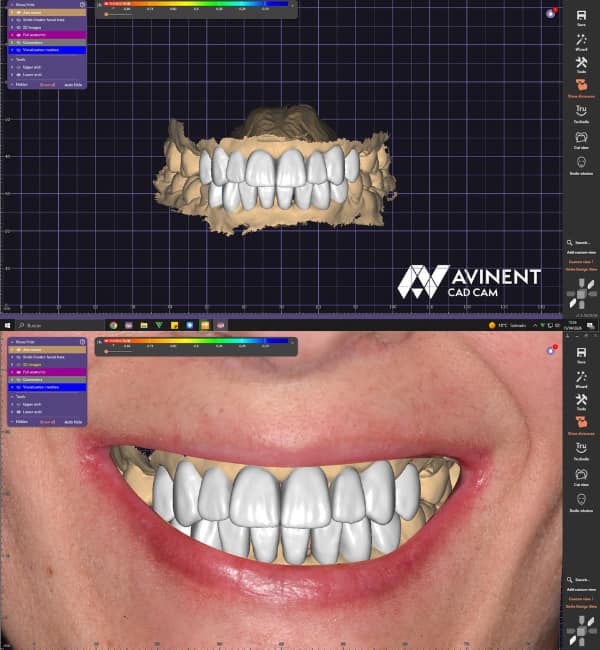Collapse Teeth section in 3D model window
Viewport: 600px width, 650px height.
click(12, 60)
